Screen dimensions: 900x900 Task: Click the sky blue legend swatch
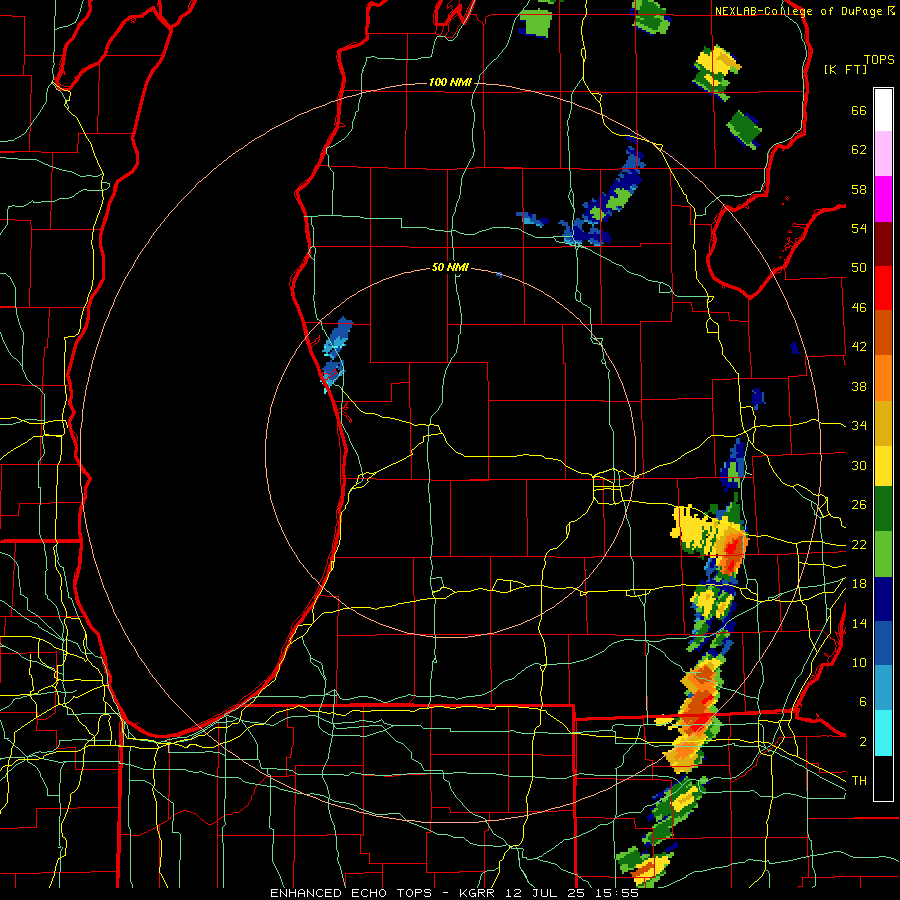click(883, 688)
